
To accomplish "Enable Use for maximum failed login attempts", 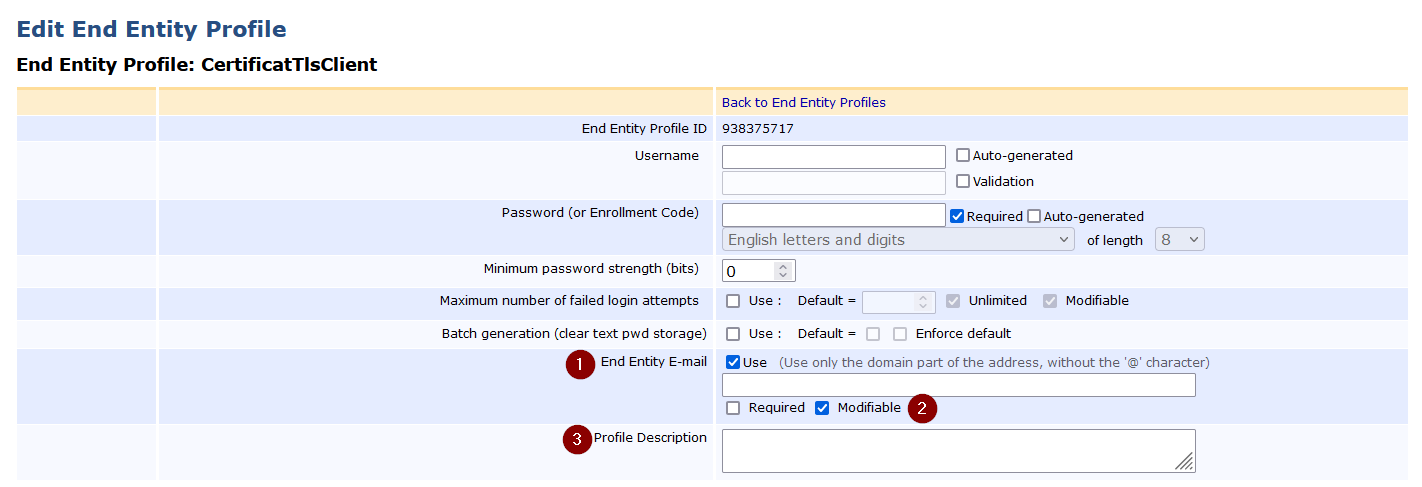I will point(733,301).
